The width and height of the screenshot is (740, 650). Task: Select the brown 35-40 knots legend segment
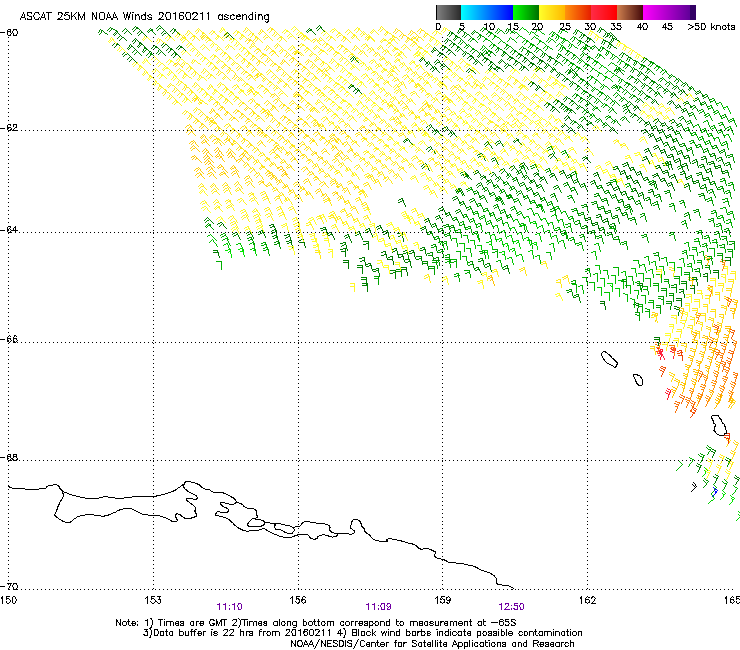point(630,12)
